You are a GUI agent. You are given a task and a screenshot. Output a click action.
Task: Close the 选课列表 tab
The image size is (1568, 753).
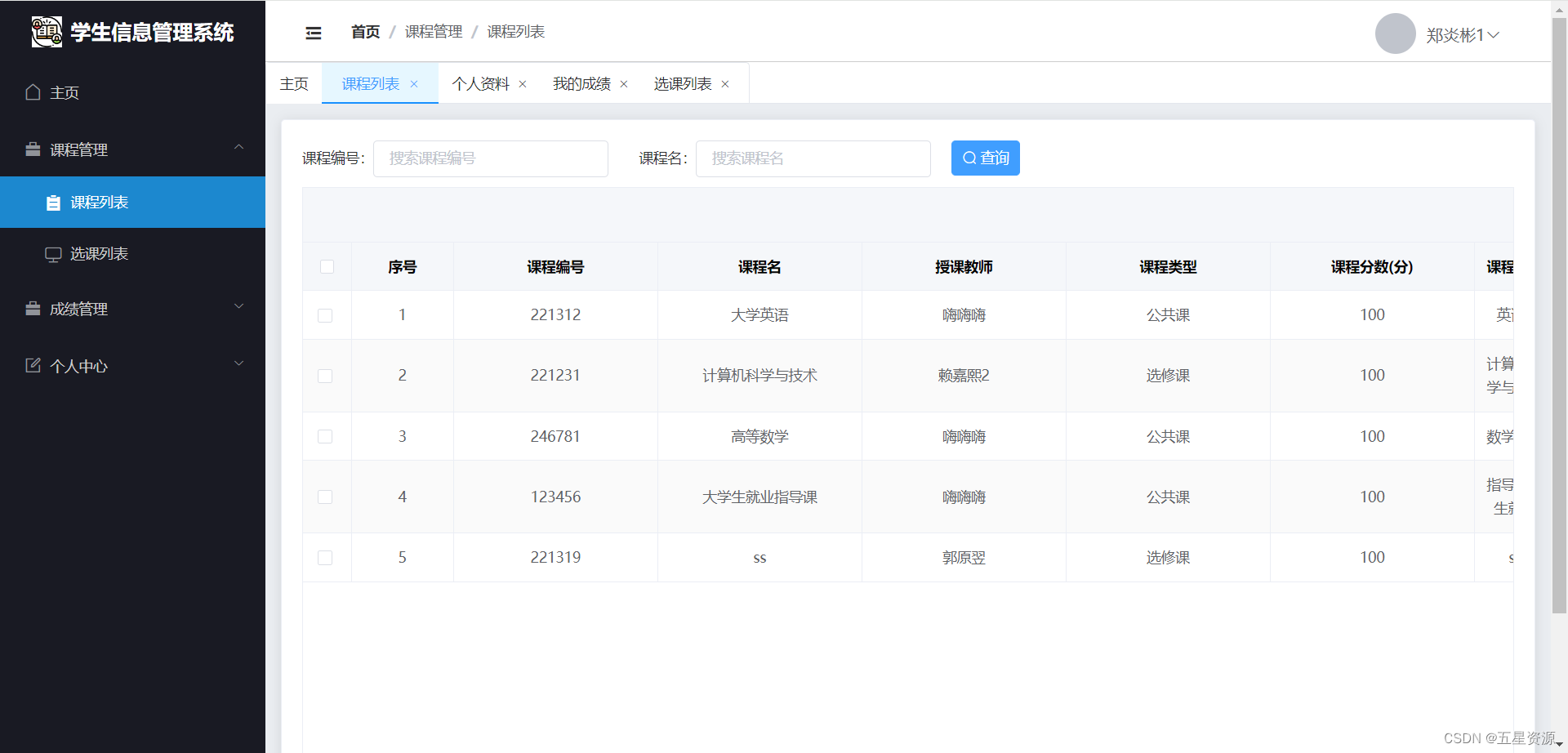(x=725, y=84)
